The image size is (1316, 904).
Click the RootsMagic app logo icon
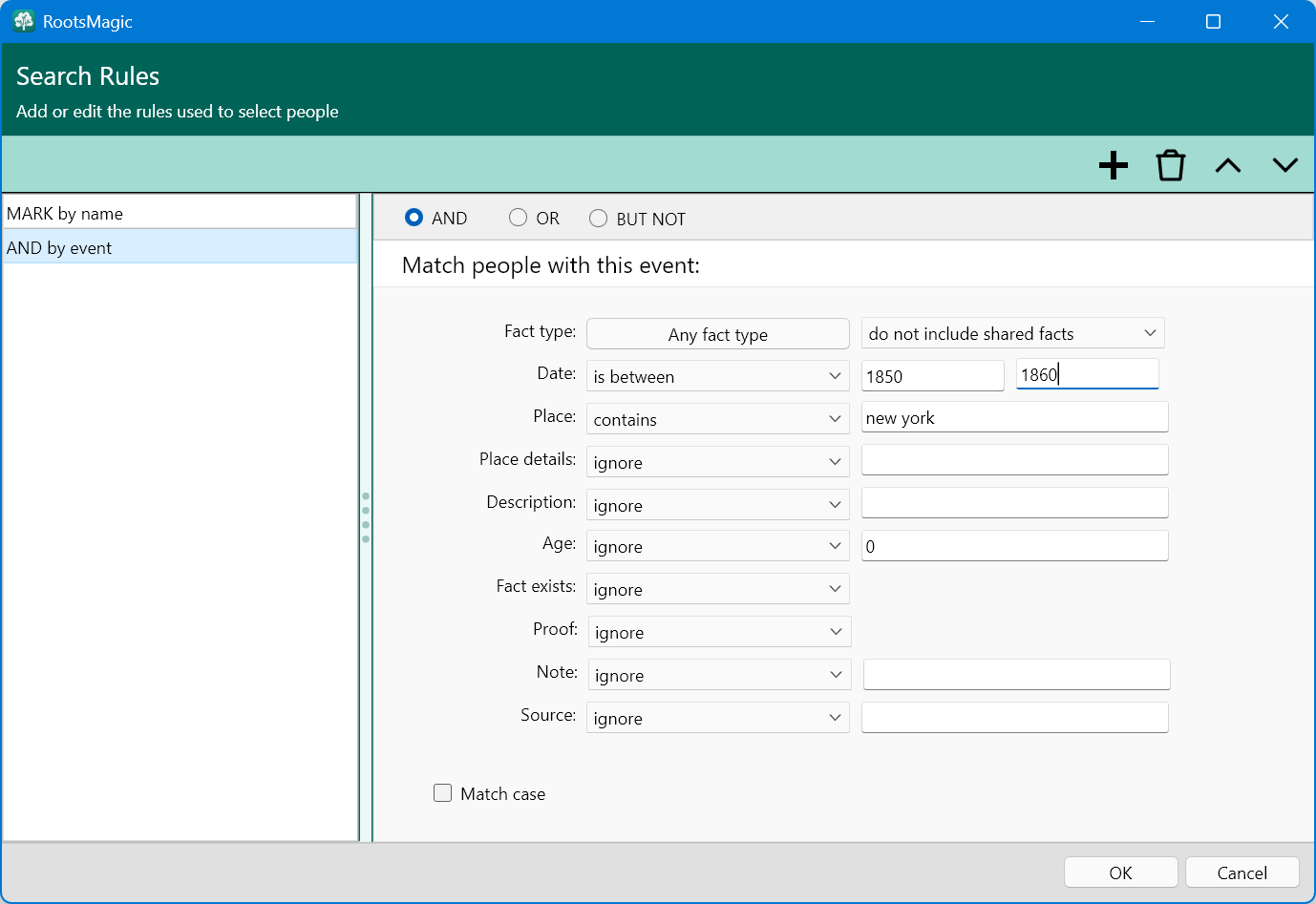point(24,21)
